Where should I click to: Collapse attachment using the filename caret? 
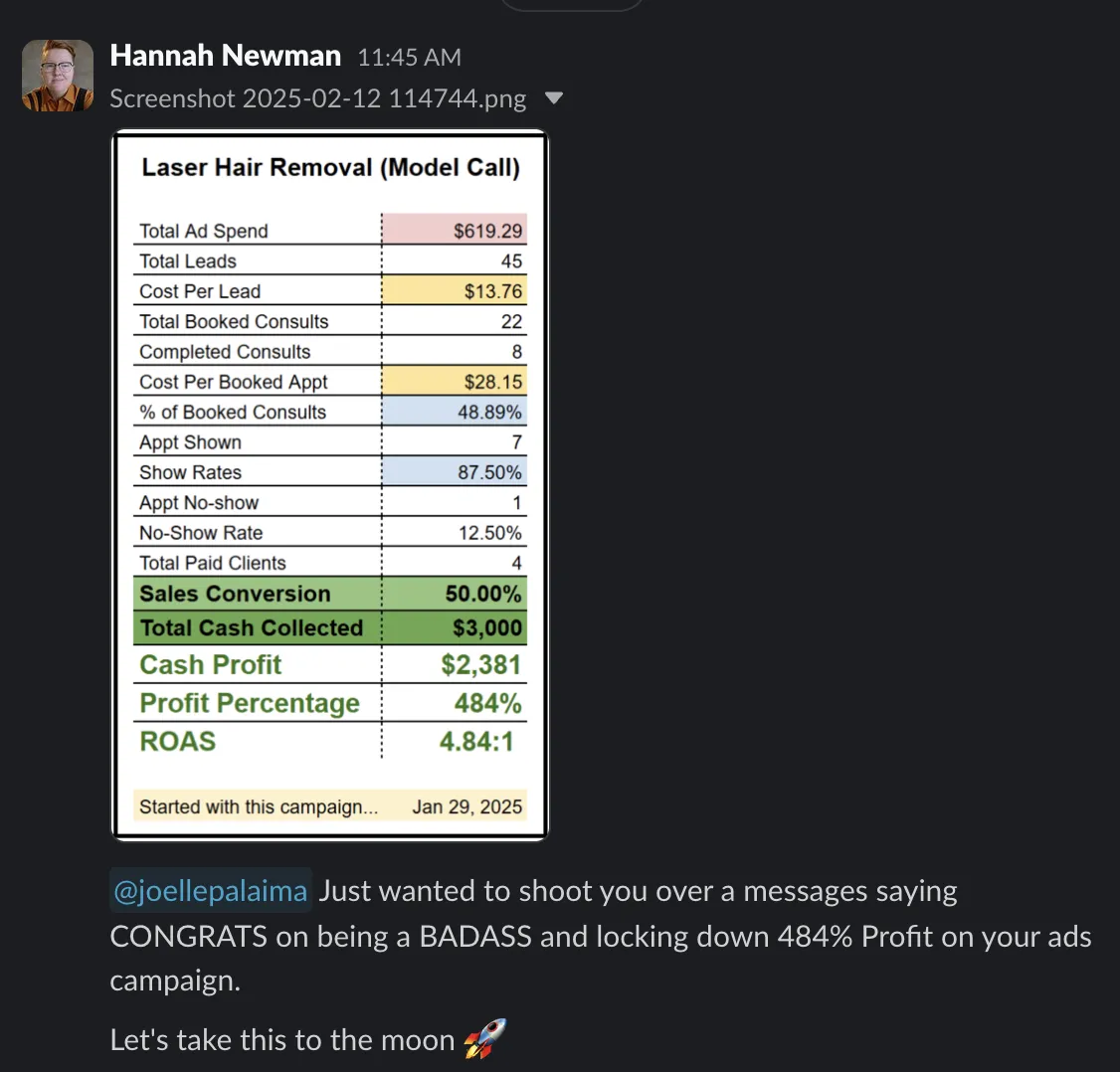tap(554, 98)
